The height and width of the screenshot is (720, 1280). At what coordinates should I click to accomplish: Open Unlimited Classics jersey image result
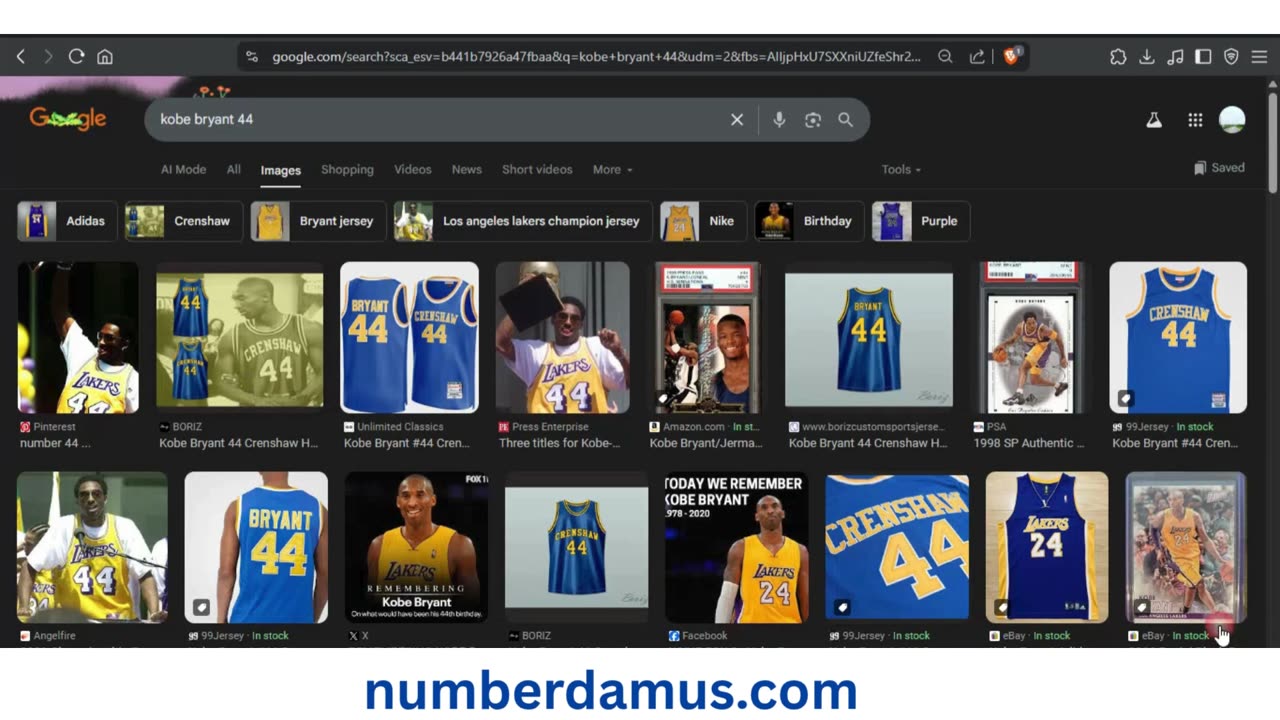(x=410, y=338)
